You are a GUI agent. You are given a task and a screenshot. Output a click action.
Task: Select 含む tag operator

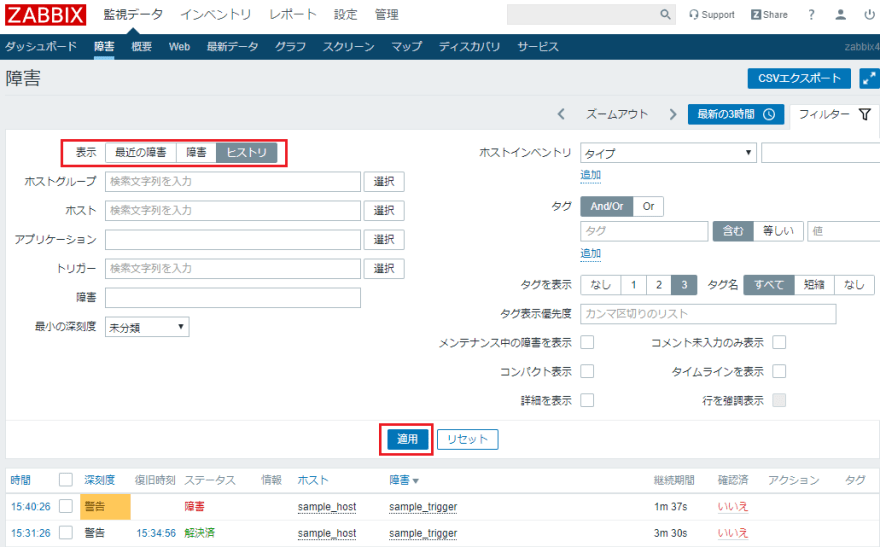pos(732,231)
